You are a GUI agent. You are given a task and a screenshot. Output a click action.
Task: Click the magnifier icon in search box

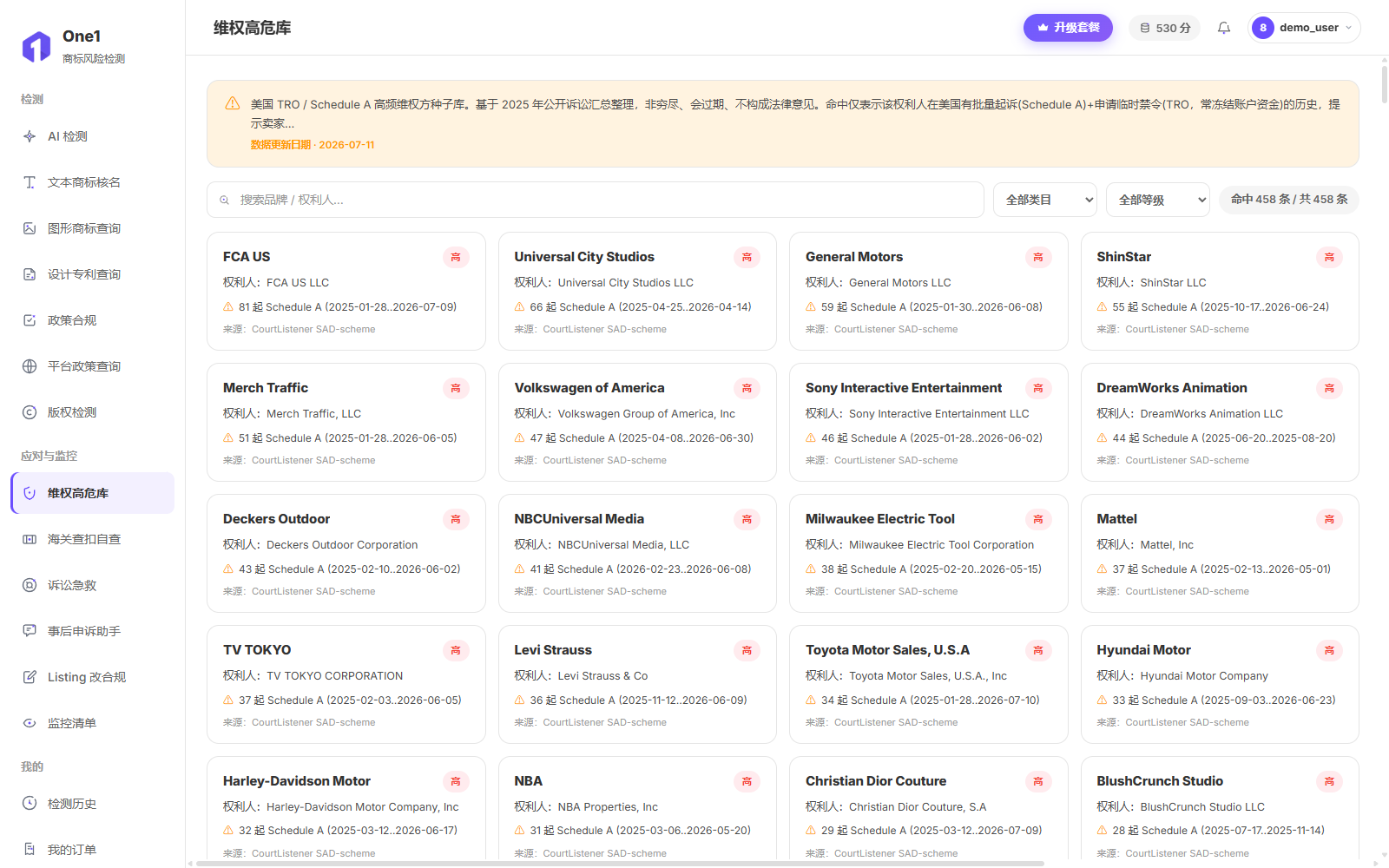pyautogui.click(x=224, y=200)
